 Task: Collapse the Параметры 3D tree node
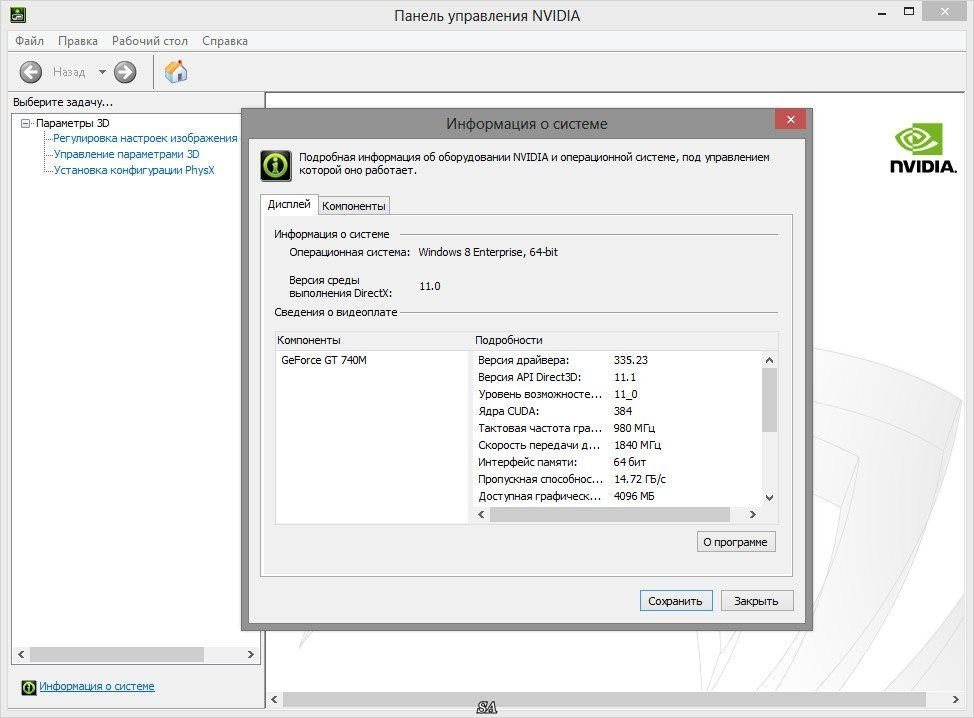point(25,123)
